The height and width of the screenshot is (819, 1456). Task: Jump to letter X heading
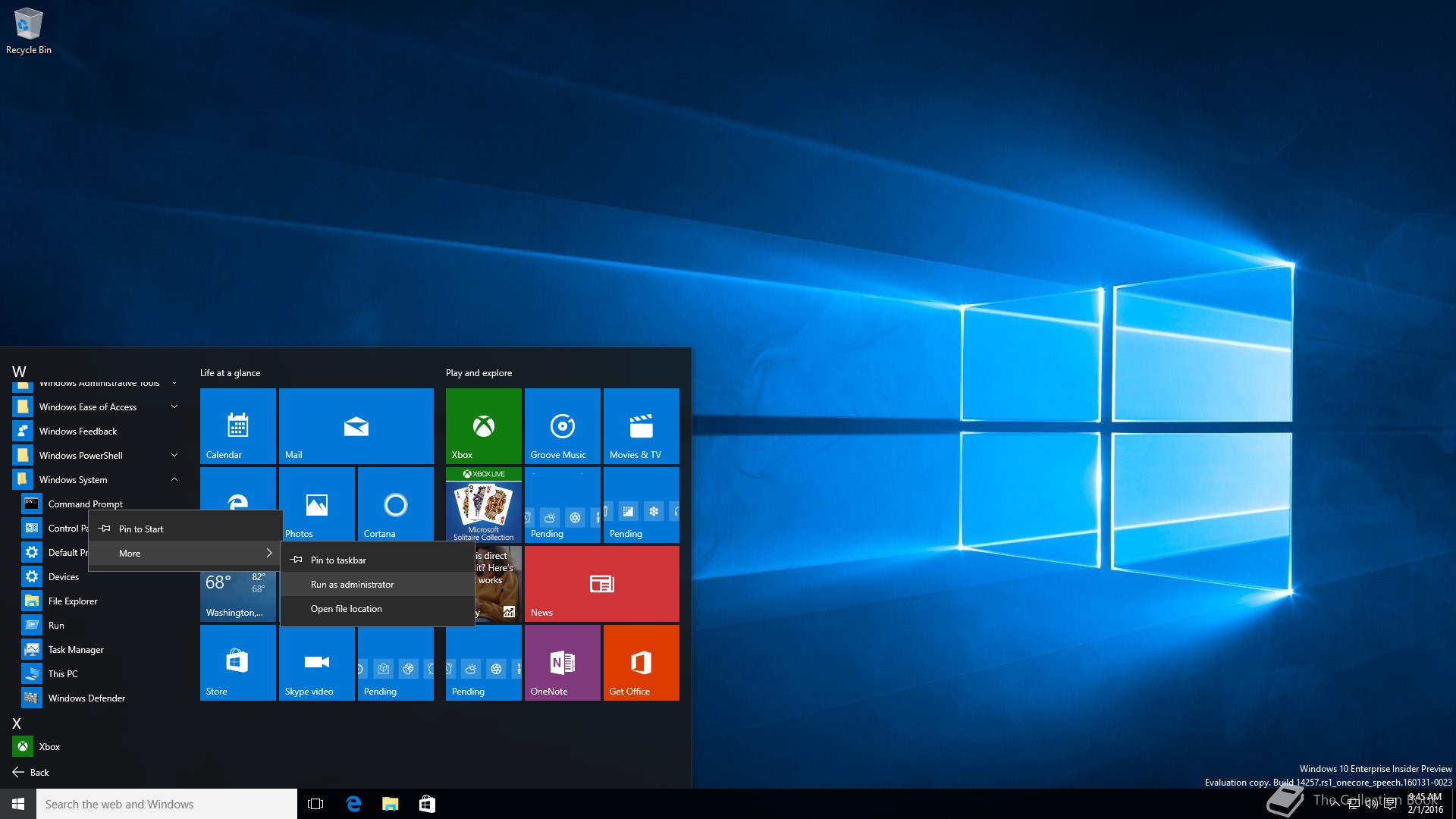pos(17,723)
